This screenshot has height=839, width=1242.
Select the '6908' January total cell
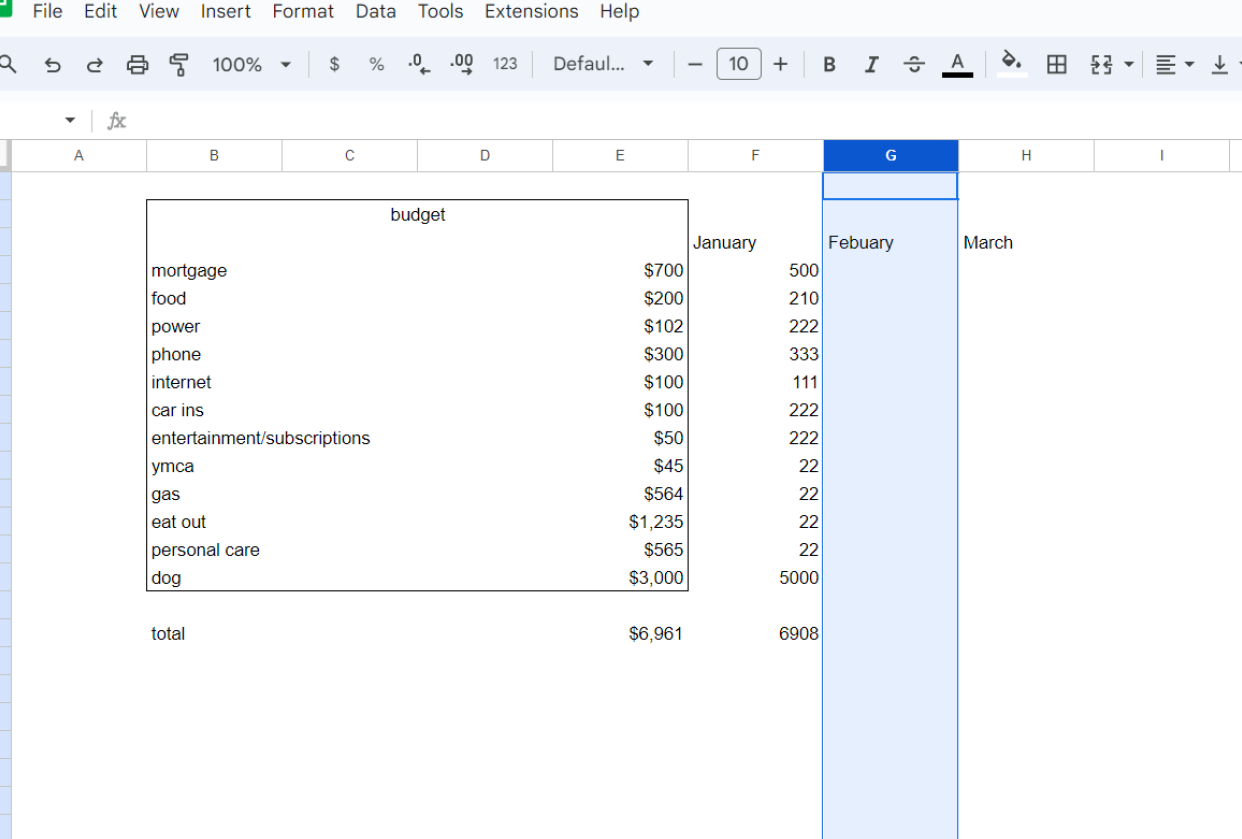point(755,634)
